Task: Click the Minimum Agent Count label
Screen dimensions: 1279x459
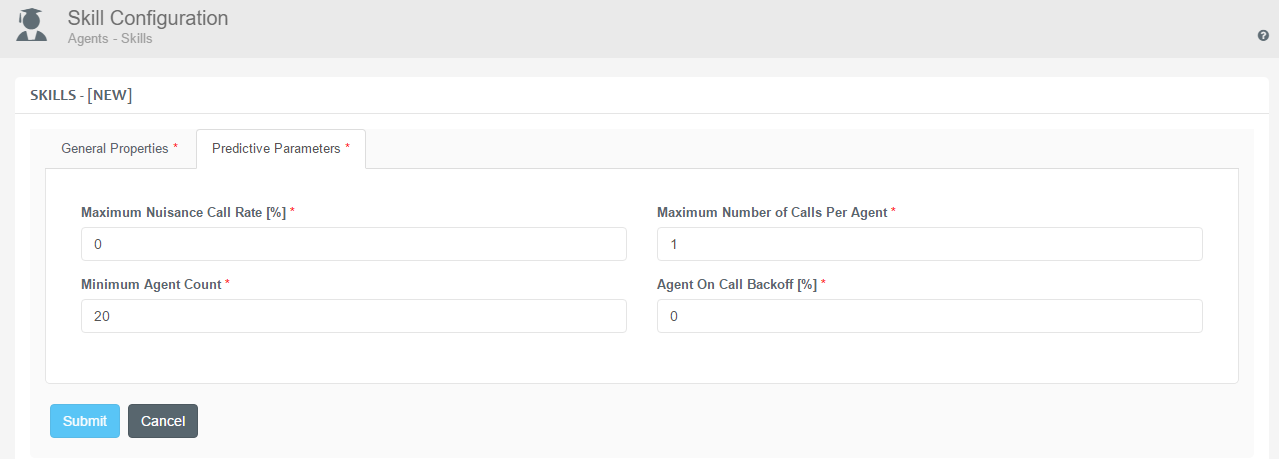Action: pyautogui.click(x=151, y=284)
